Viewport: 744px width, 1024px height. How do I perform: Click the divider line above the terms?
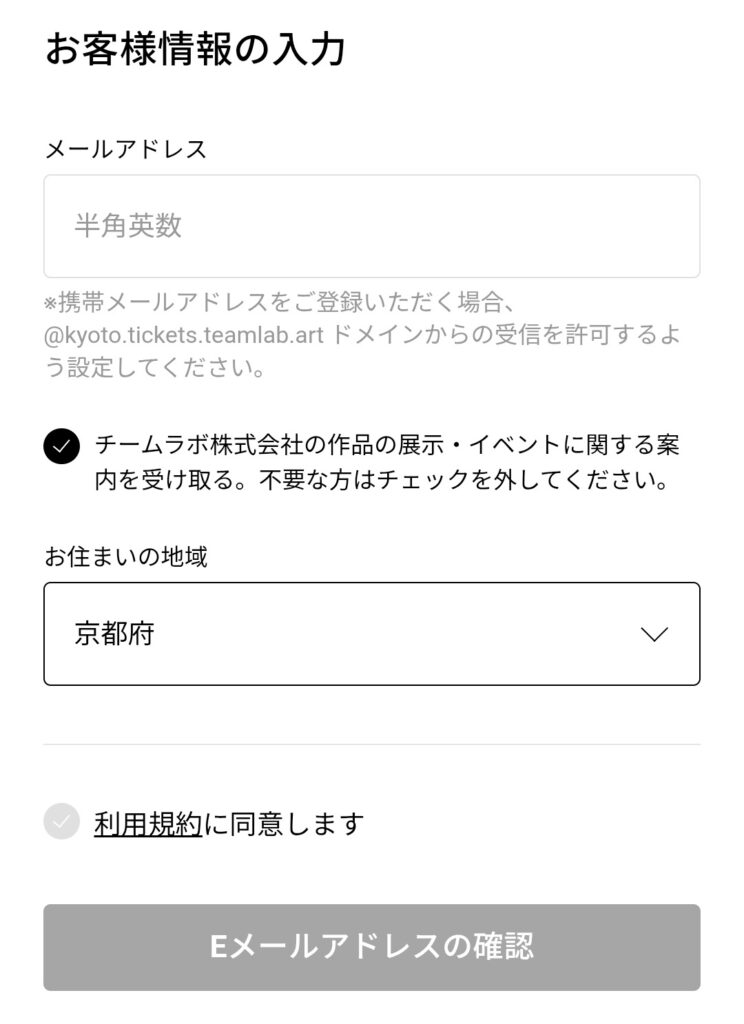pos(371,744)
